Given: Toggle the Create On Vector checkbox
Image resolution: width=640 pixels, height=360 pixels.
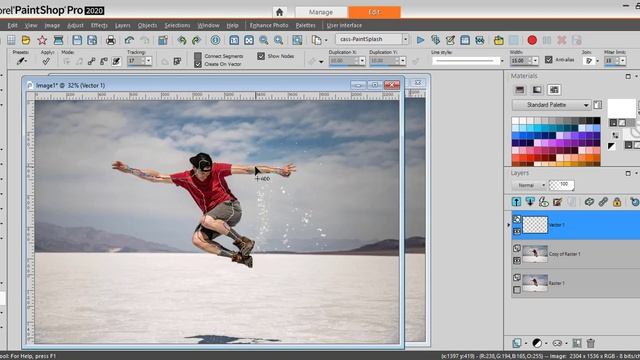Looking at the screenshot, I should click(x=198, y=64).
